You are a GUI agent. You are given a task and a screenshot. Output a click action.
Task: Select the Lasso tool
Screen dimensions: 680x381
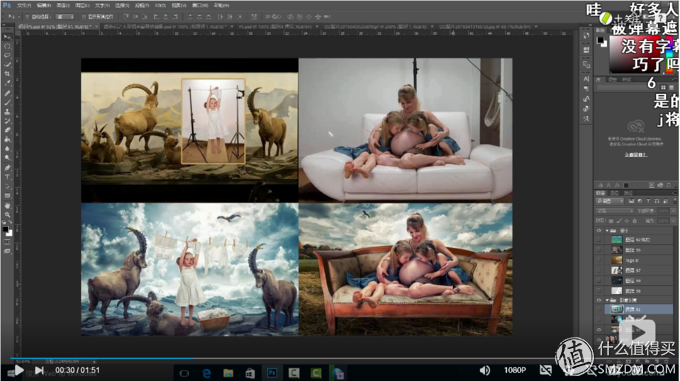pos(7,55)
